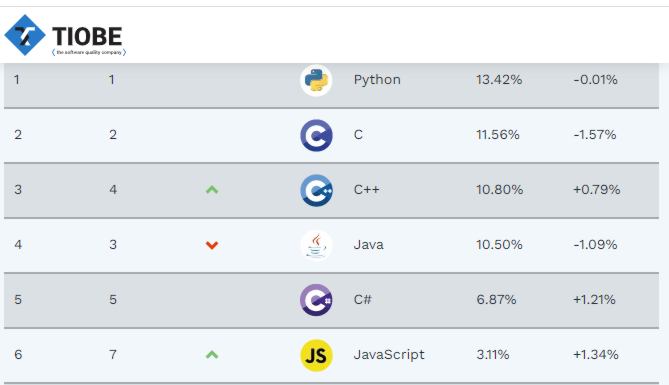This screenshot has width=669, height=385.
Task: Click the C# language logo
Action: 316,300
